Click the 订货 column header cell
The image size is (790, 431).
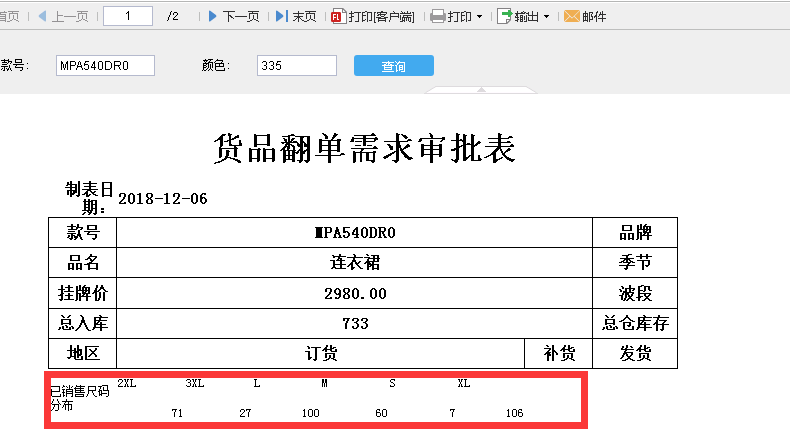click(x=321, y=353)
